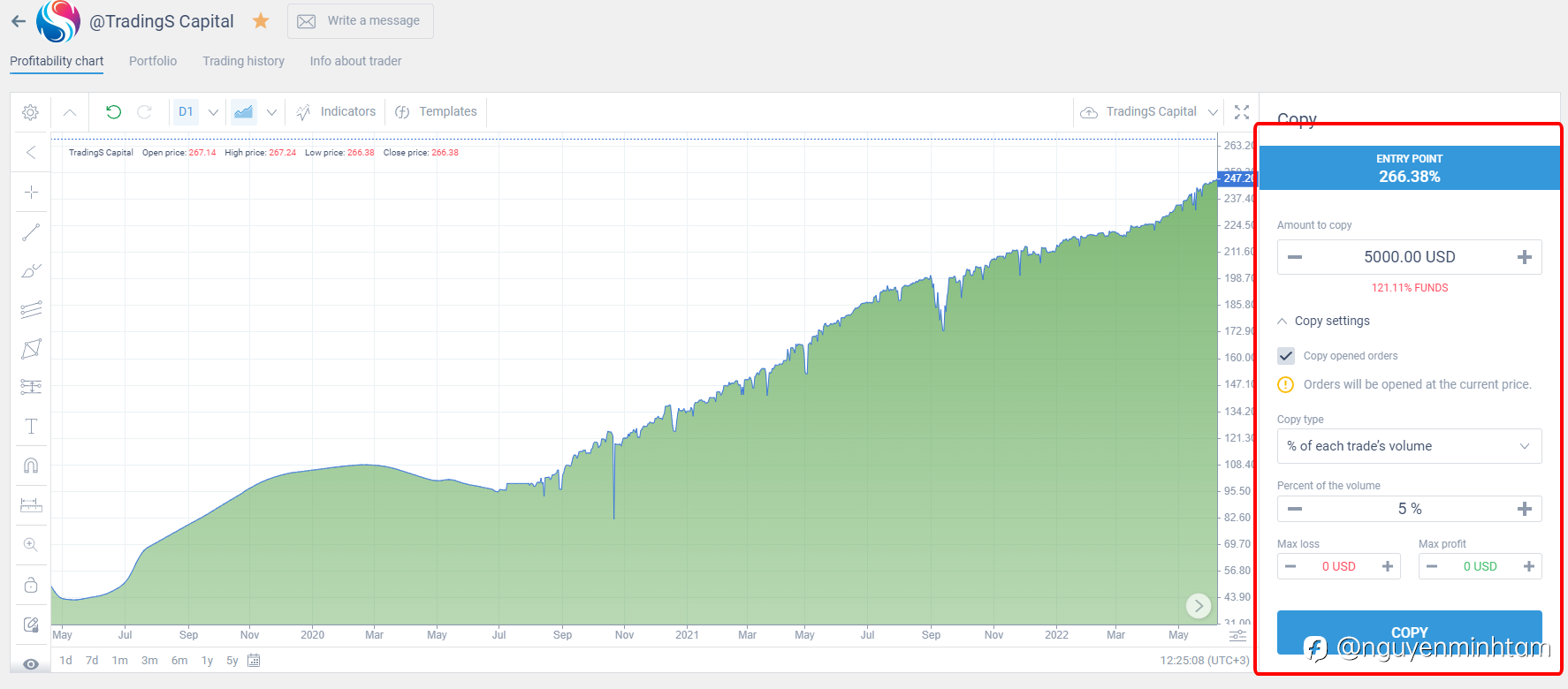Image resolution: width=1568 pixels, height=689 pixels.
Task: Open the edit drawings tool
Action: tap(31, 625)
